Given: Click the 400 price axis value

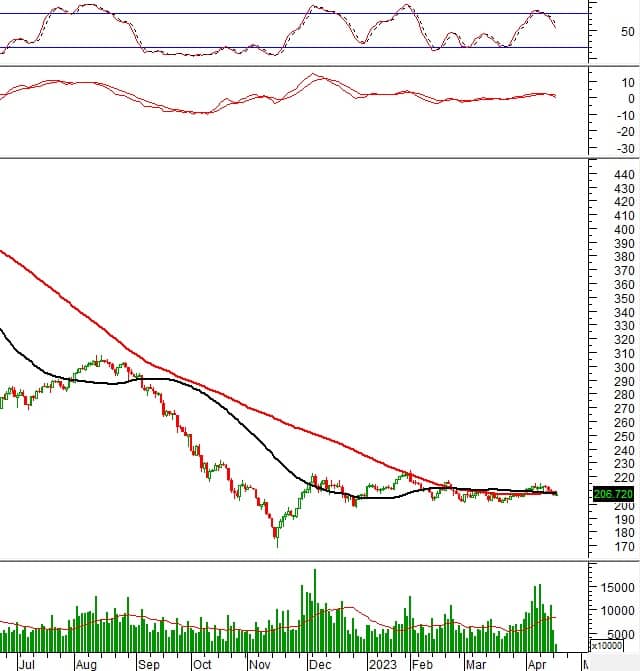Looking at the screenshot, I should point(624,229).
